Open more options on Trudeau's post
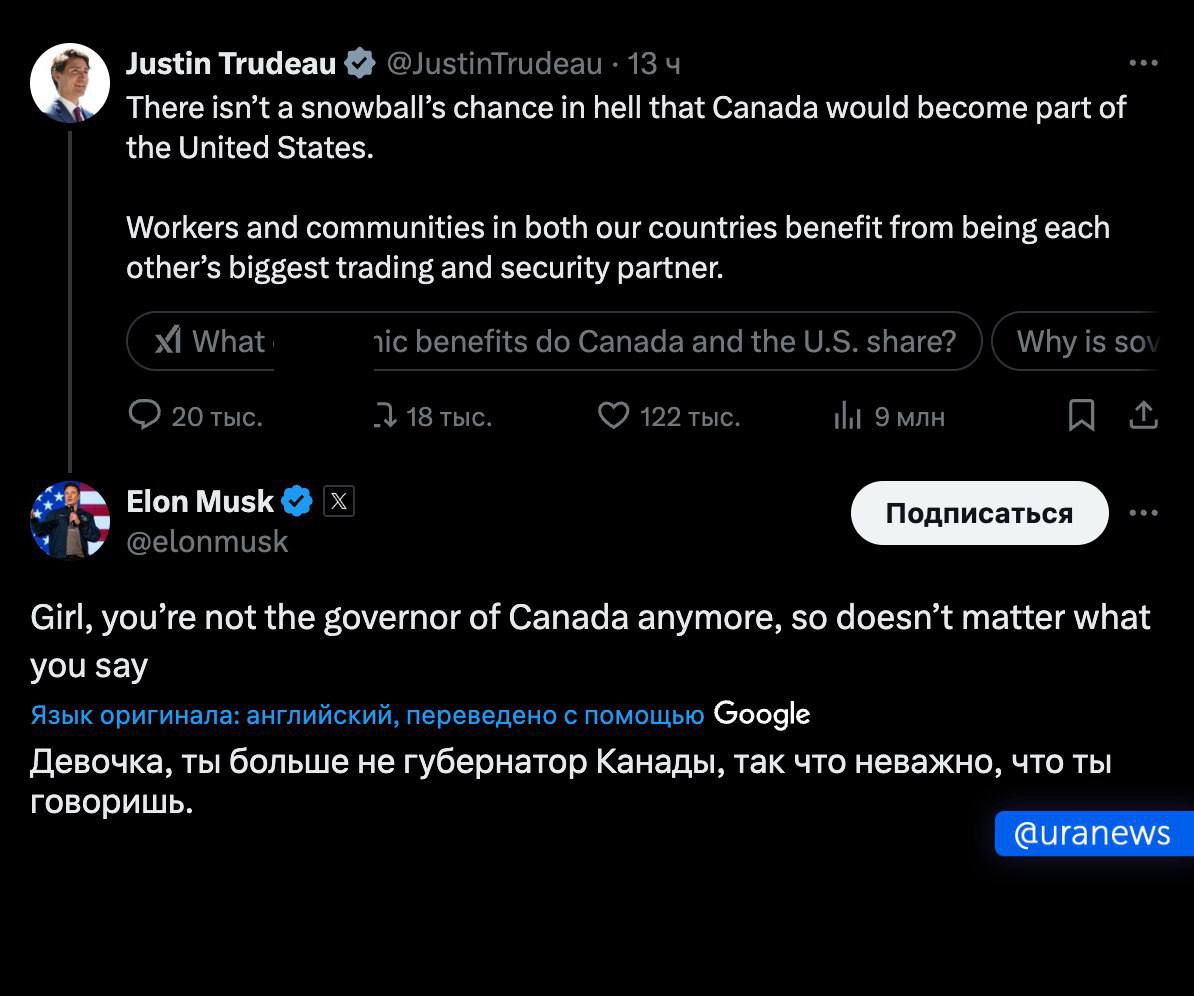 click(1142, 63)
